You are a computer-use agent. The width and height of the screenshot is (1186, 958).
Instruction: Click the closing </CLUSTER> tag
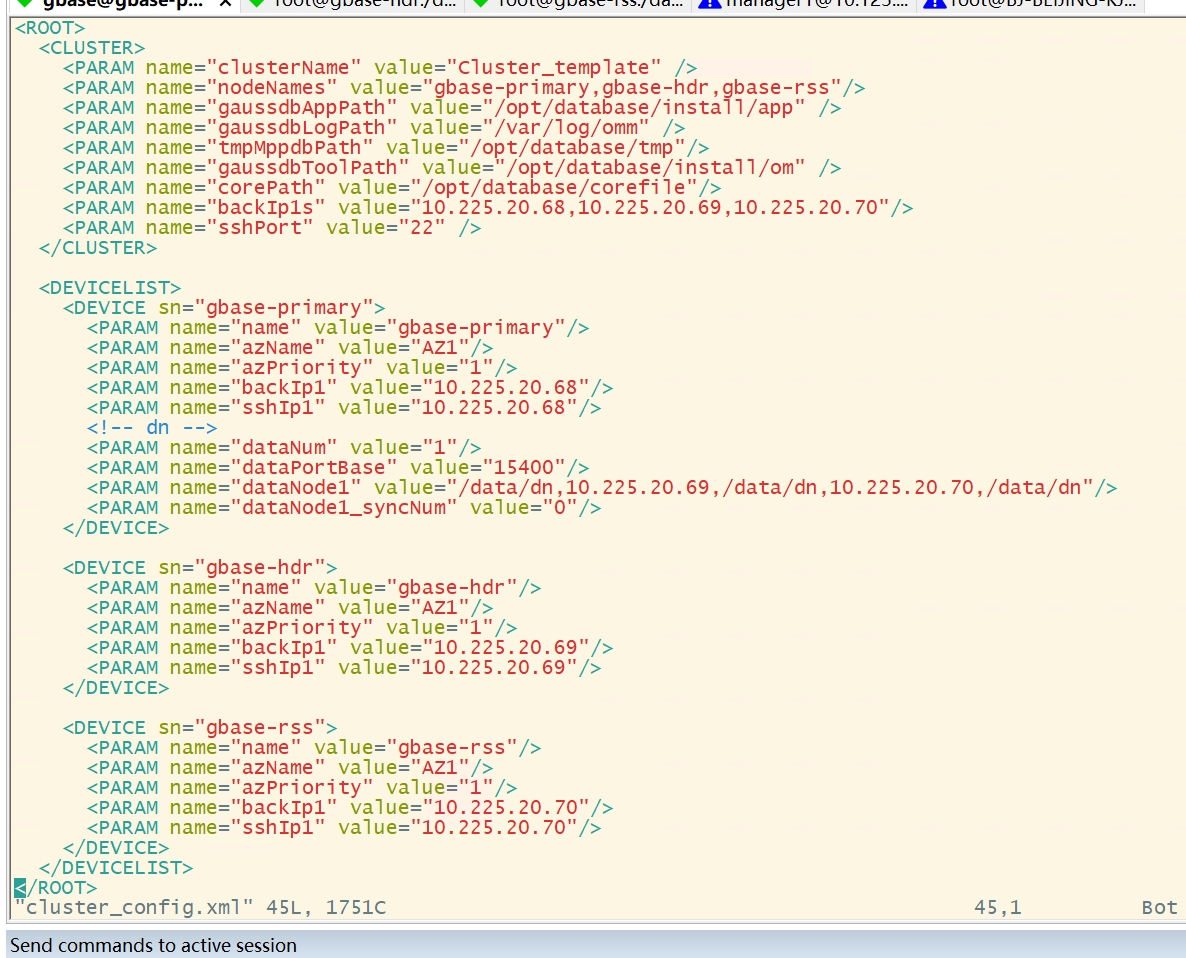tap(98, 247)
